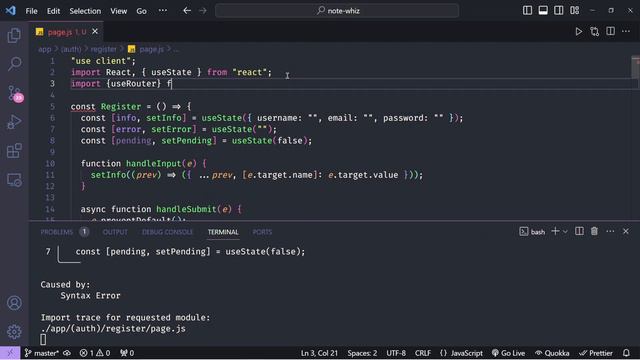
Task: Click the app breadcrumb segment
Action: (x=44, y=49)
